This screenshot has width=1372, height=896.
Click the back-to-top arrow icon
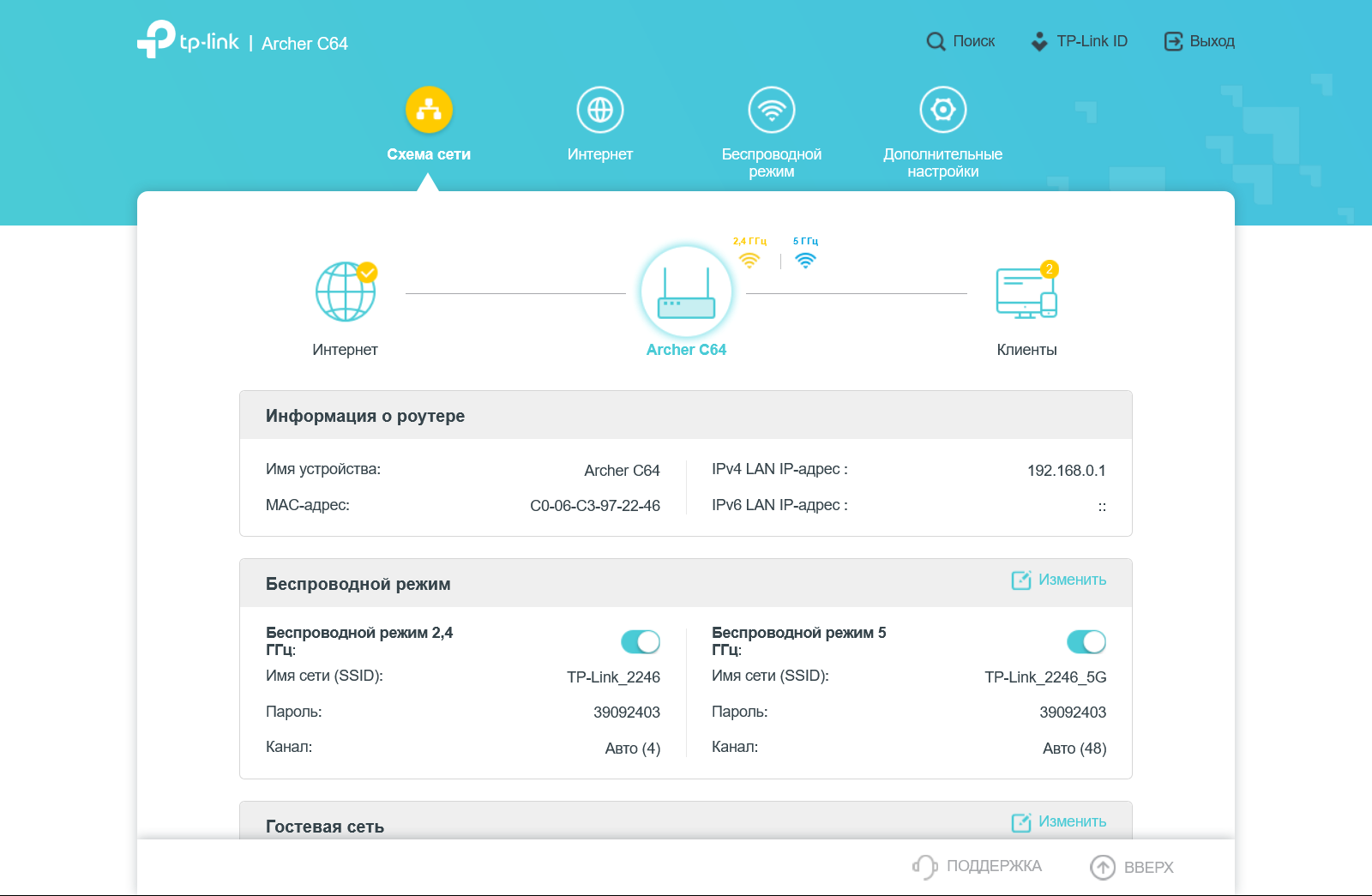tap(1103, 867)
